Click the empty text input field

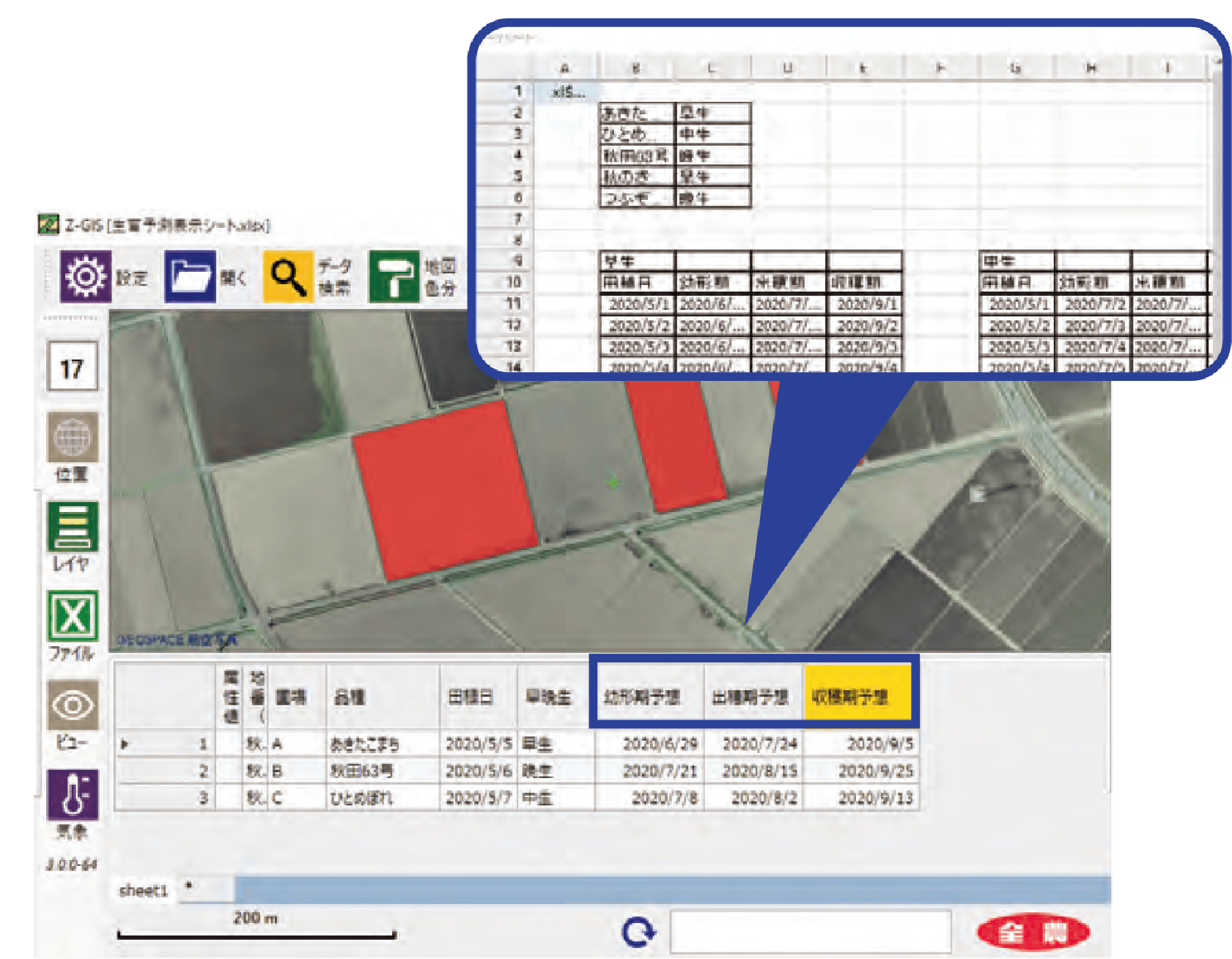(810, 933)
